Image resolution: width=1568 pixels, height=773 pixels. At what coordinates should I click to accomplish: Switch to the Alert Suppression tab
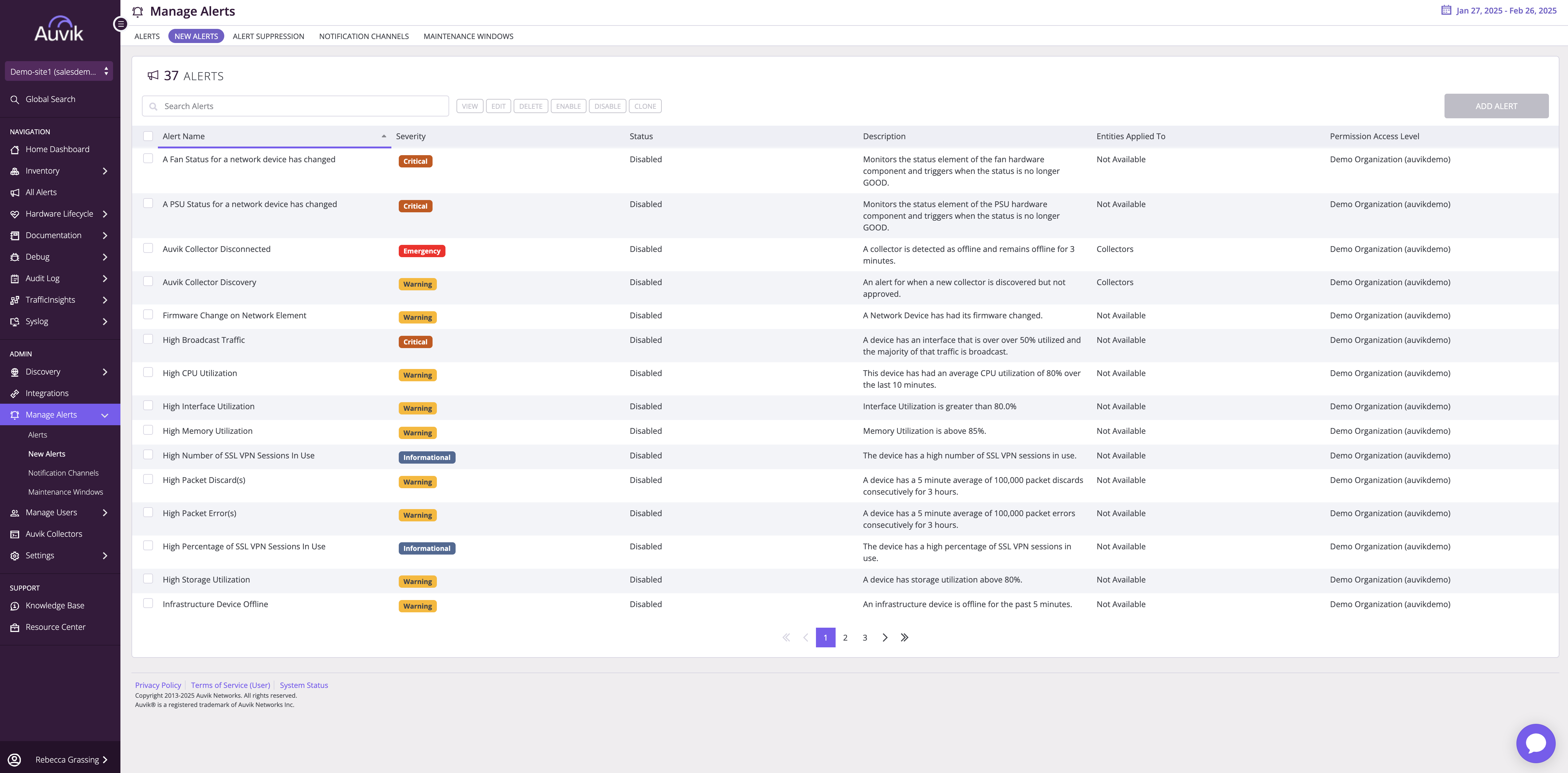(x=269, y=37)
